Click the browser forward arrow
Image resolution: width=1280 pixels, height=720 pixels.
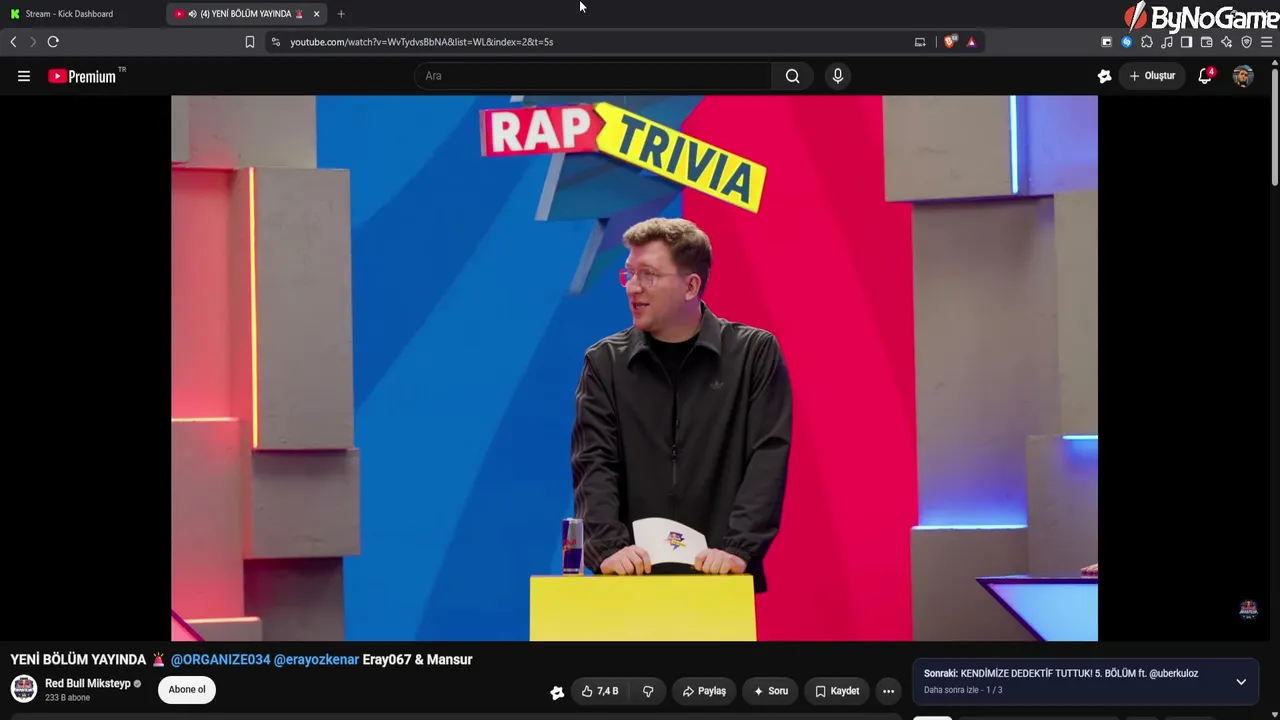click(x=32, y=42)
